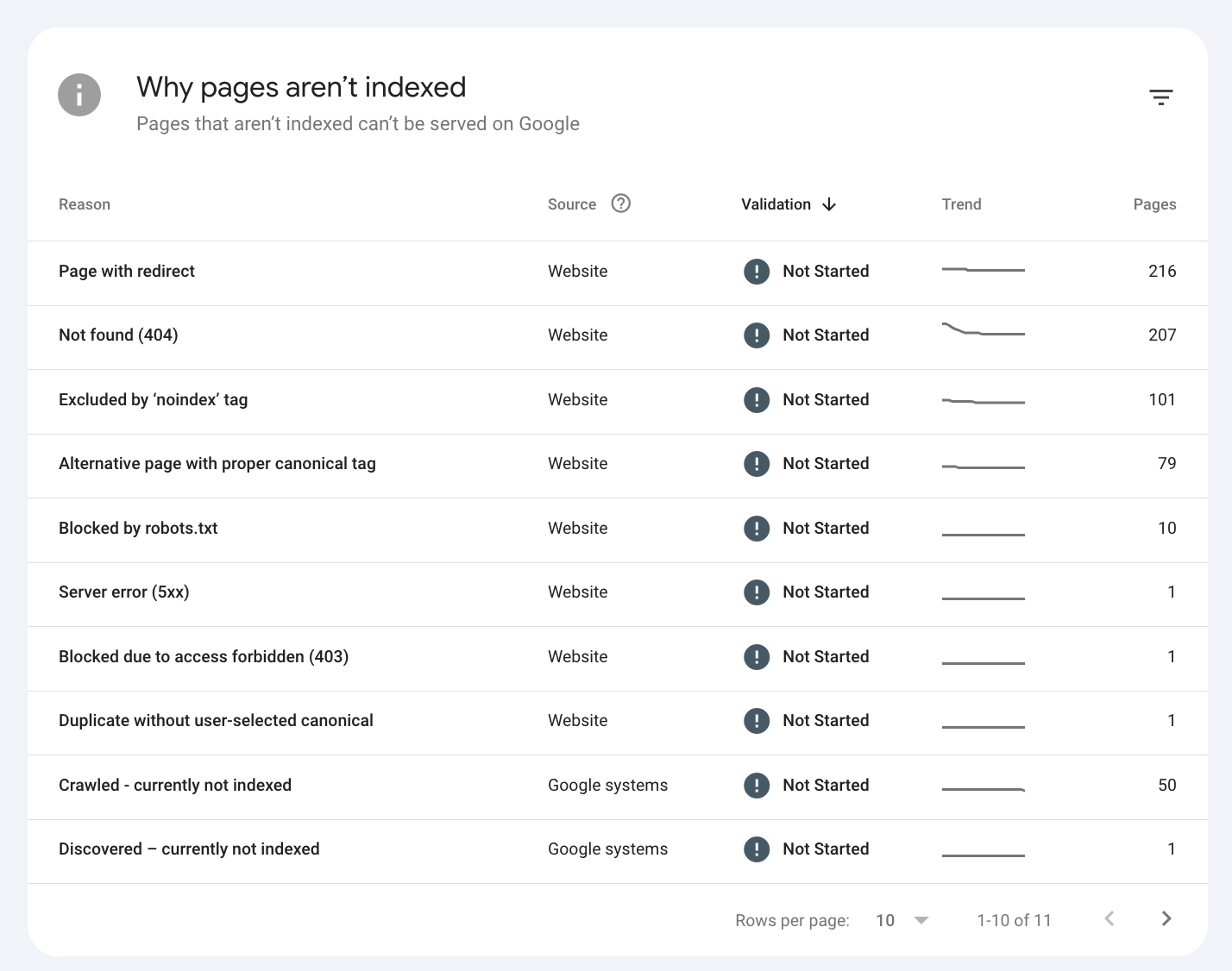
Task: Open Duplicate without user-selected canonical row
Action: [618, 723]
